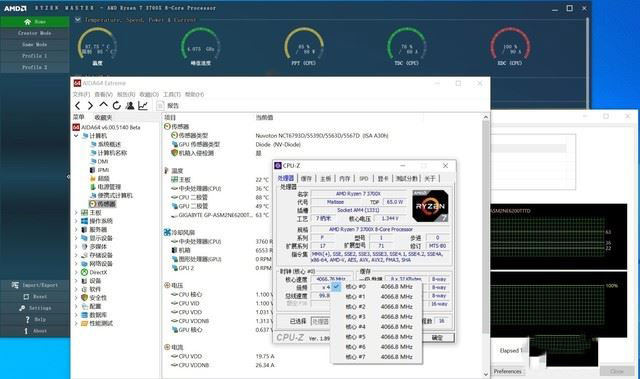Expand the 数据库 tree node

point(76,315)
